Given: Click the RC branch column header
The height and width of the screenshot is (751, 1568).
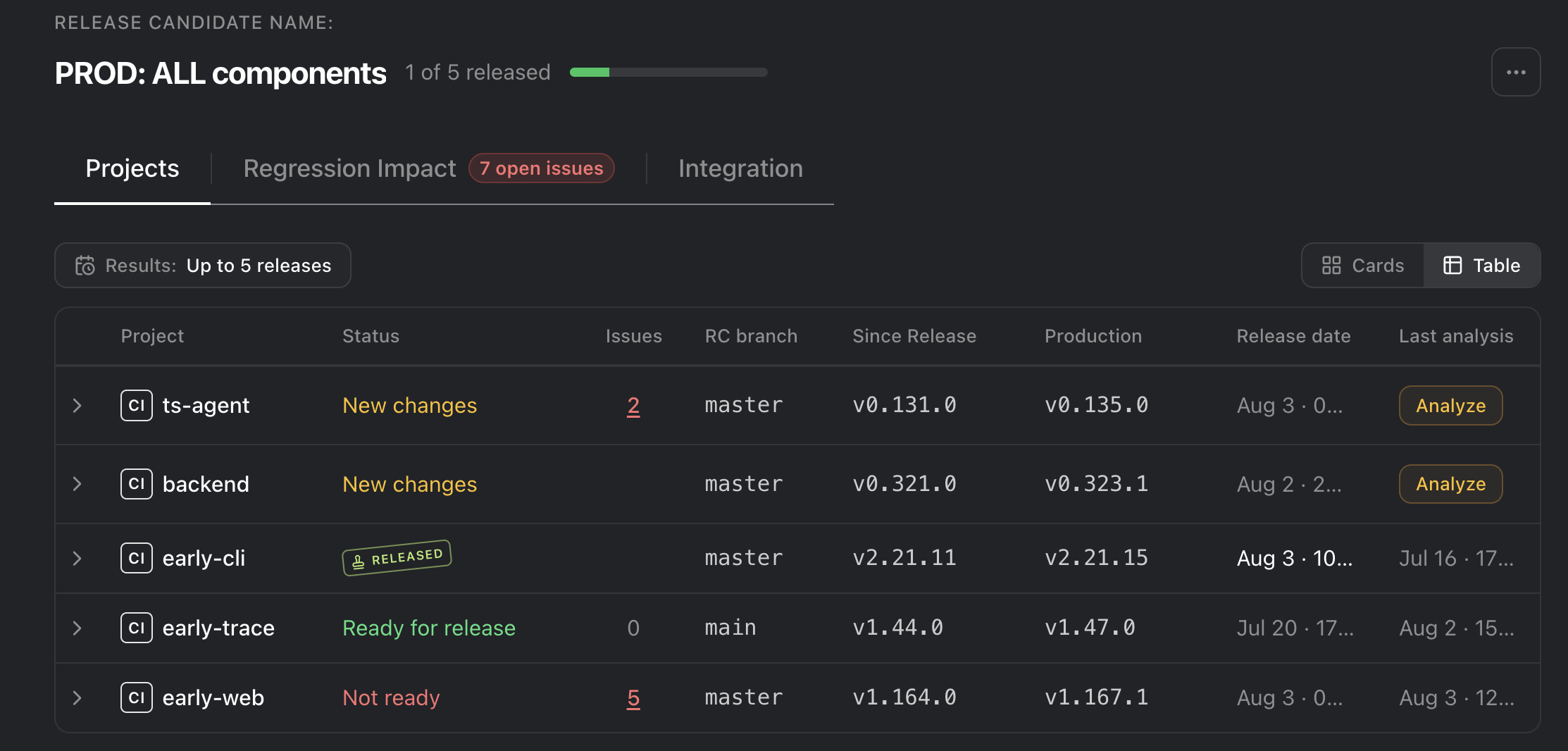Looking at the screenshot, I should click(x=751, y=336).
